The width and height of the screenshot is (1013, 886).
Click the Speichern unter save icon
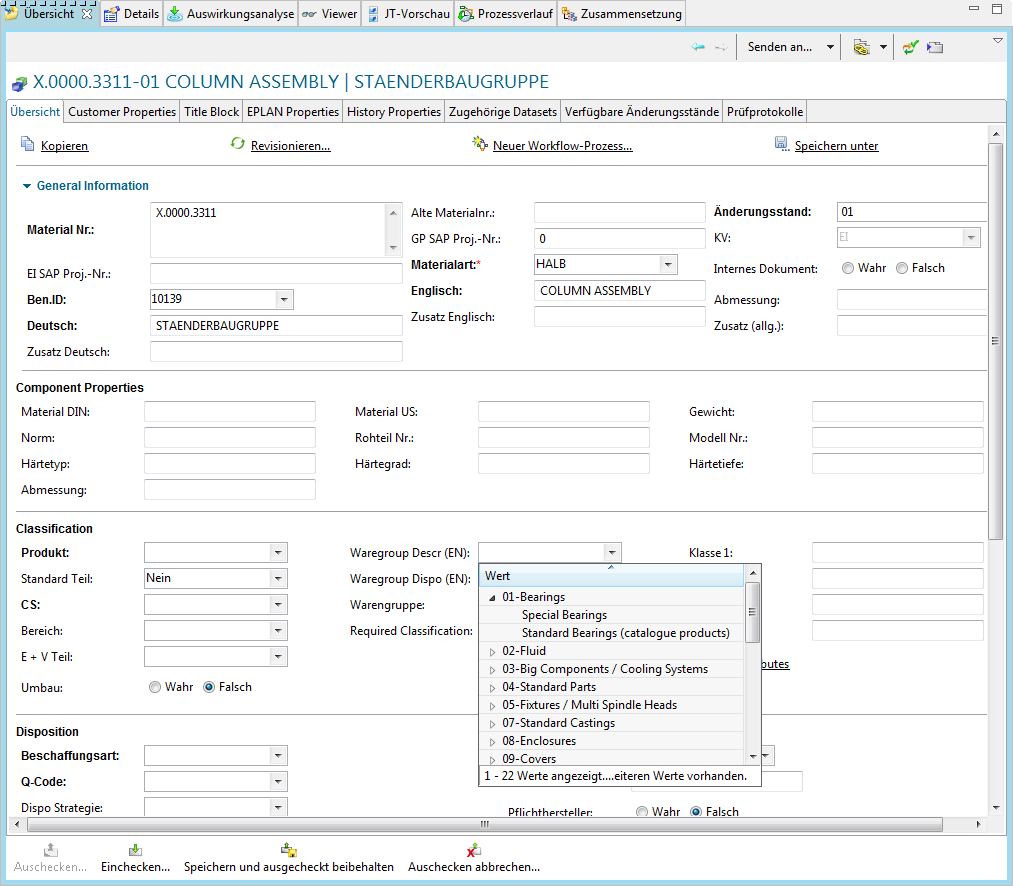[782, 145]
